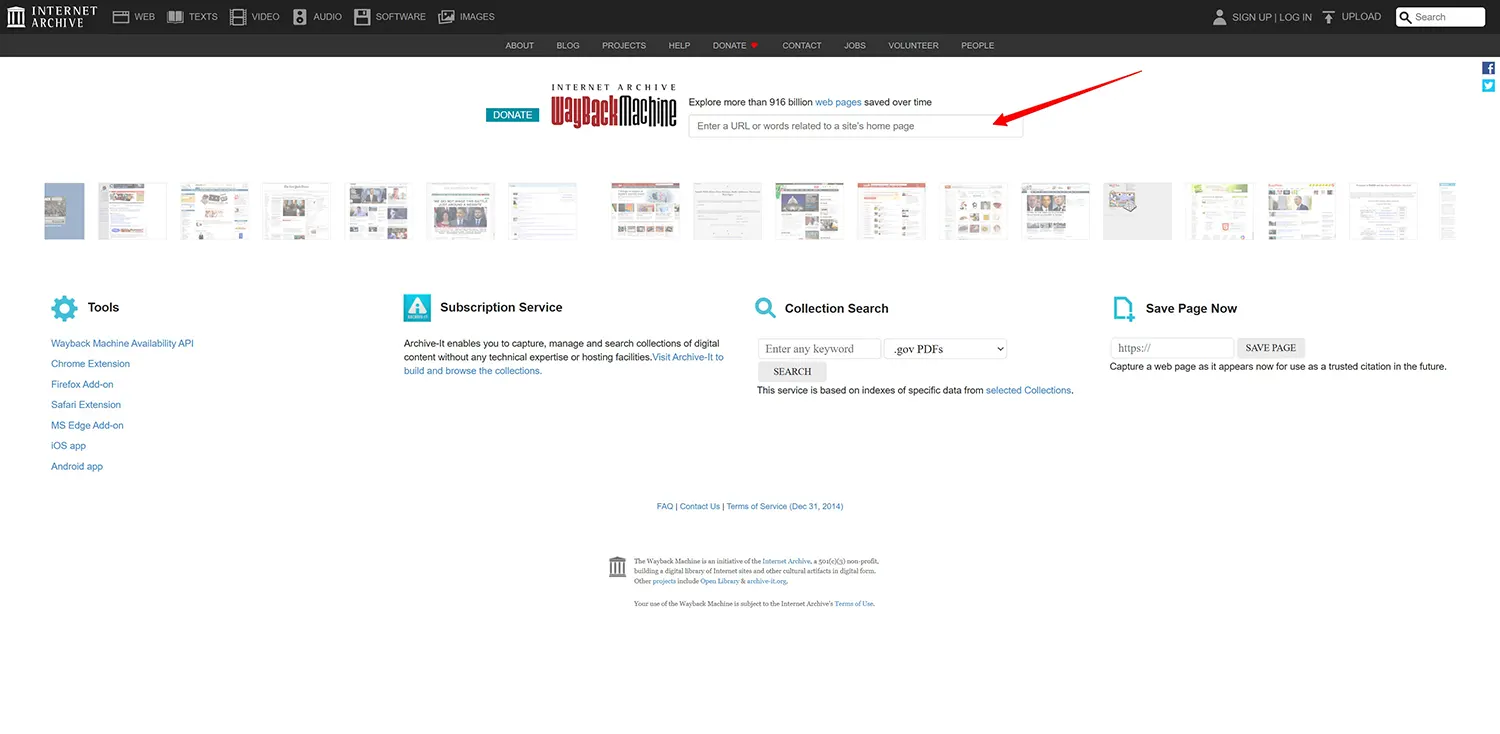1500x734 pixels.
Task: Open the Audio media section
Action: coord(317,17)
